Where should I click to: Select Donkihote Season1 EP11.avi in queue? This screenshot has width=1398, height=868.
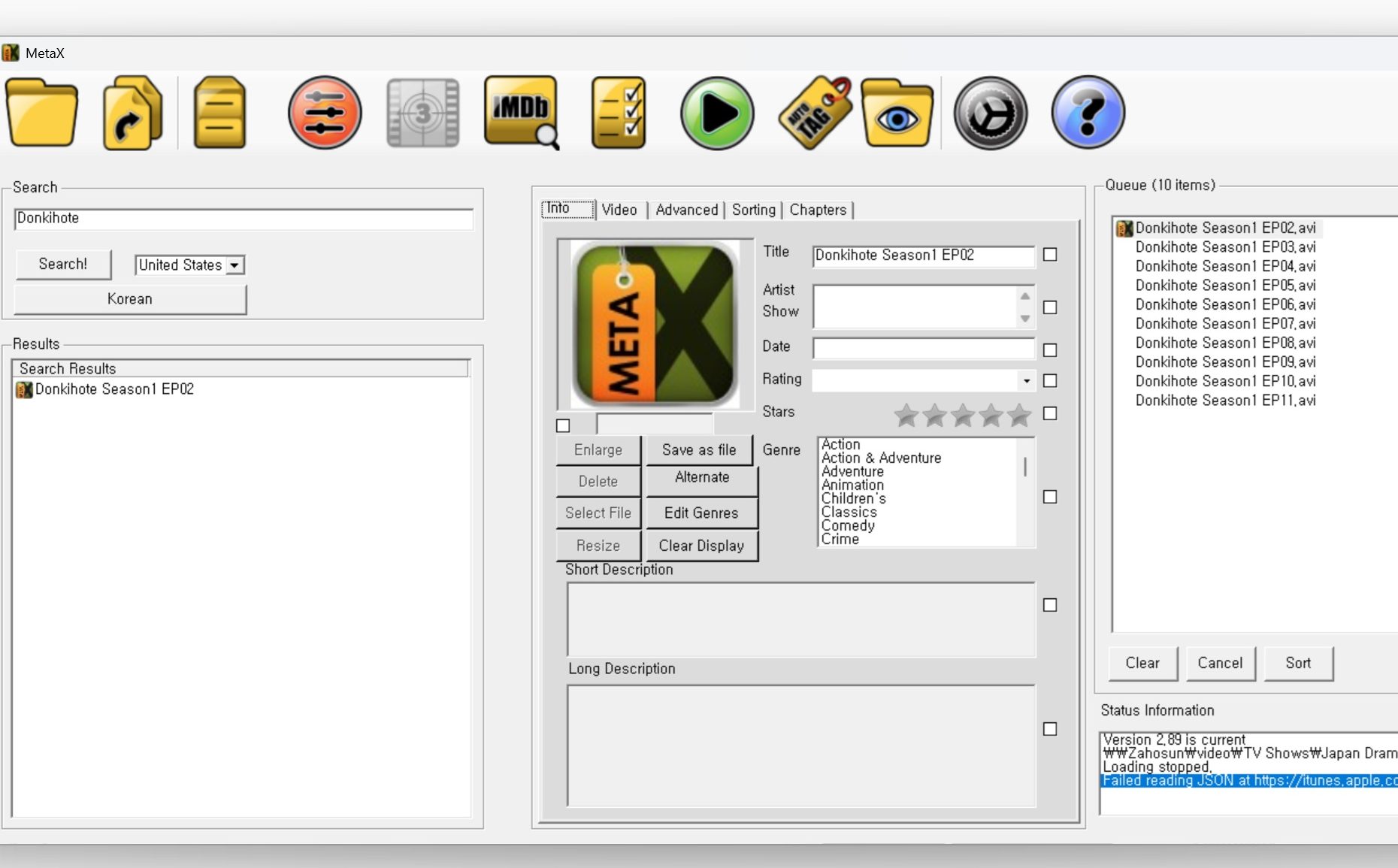click(1225, 401)
